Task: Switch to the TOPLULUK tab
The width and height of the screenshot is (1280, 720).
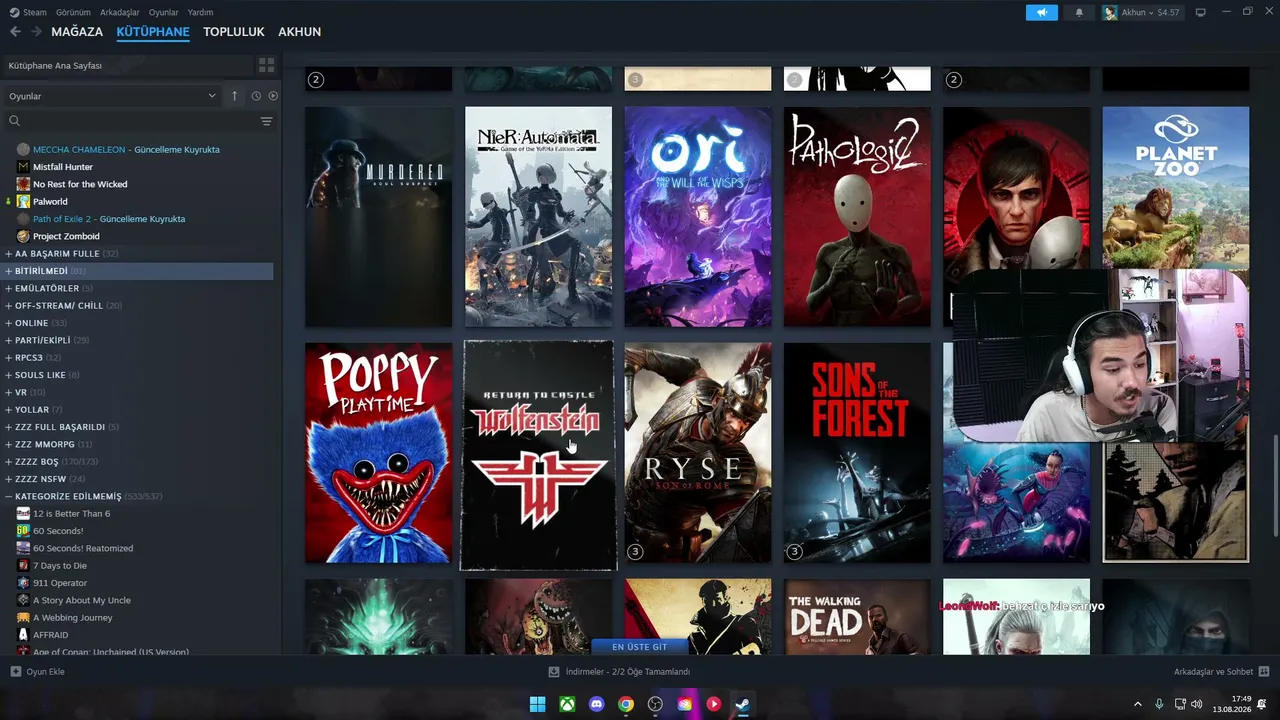Action: (x=234, y=32)
